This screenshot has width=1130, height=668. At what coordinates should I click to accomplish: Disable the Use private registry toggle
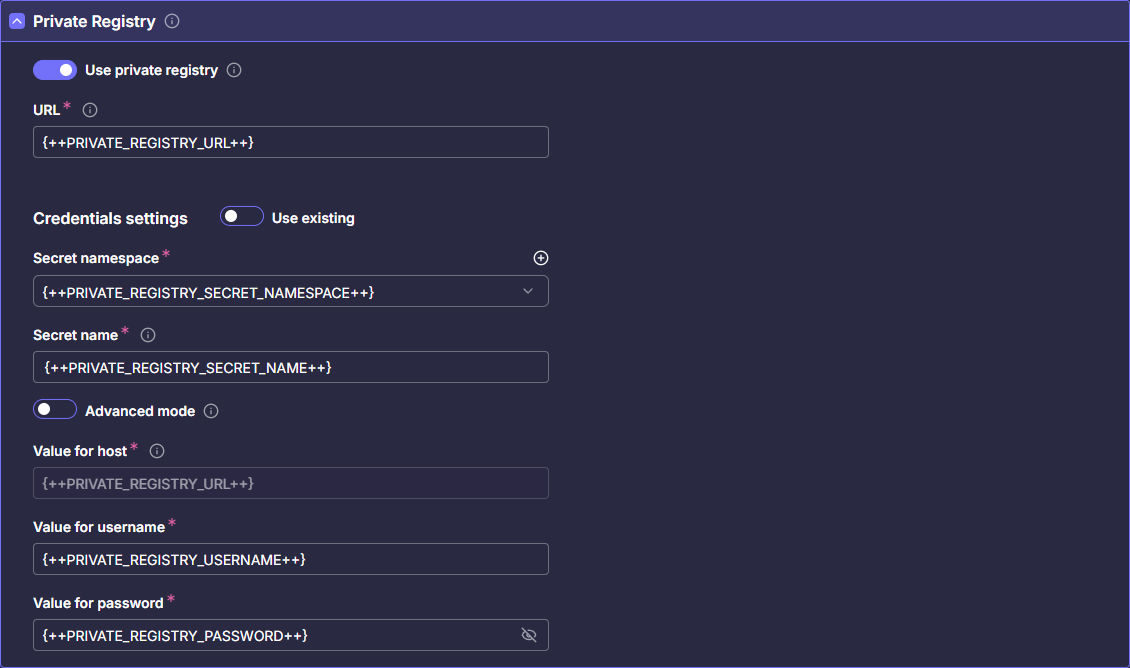click(55, 70)
